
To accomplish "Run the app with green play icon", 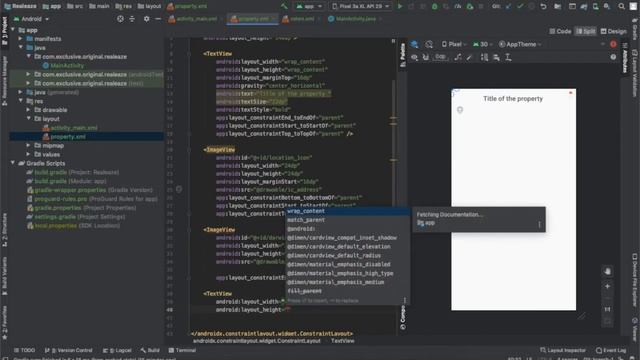I will [400, 6].
